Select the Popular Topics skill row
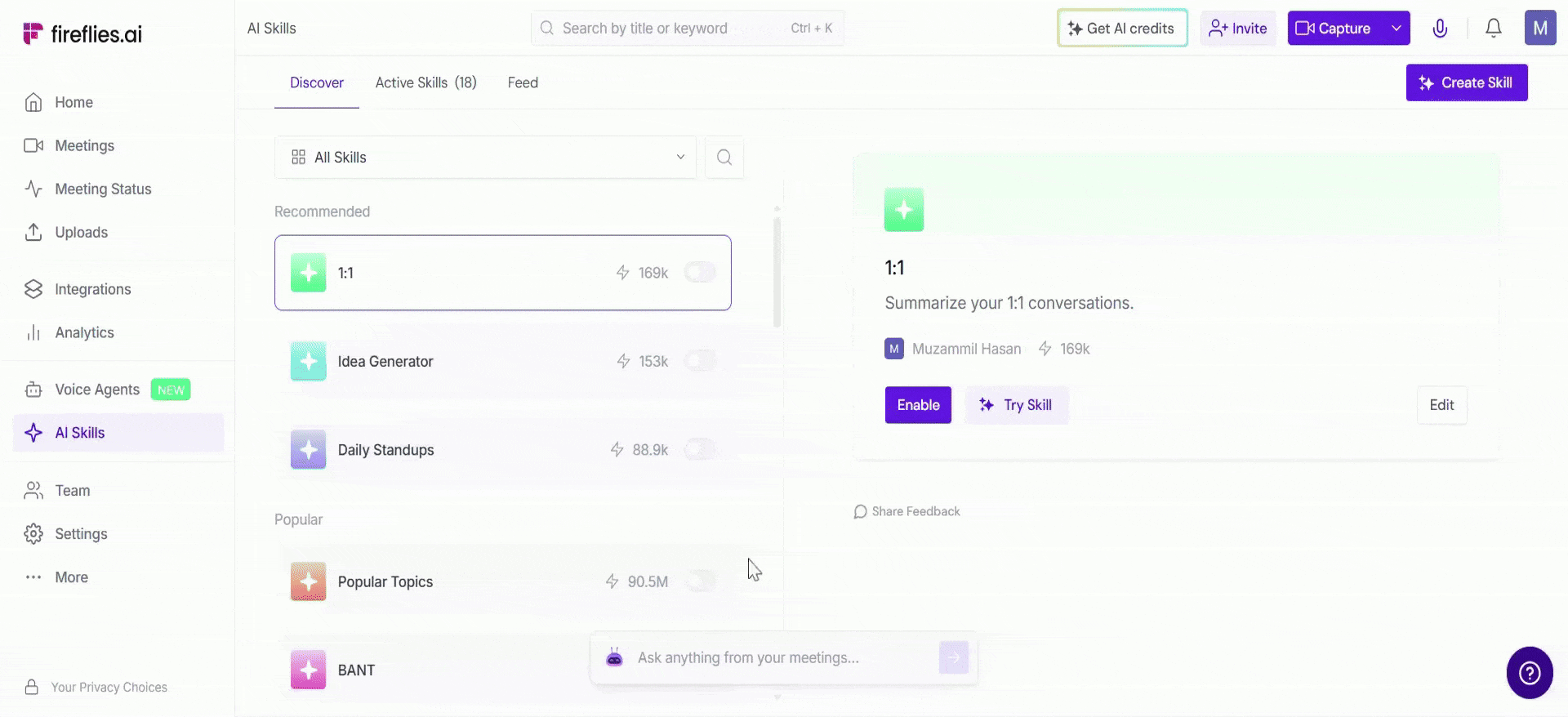Viewport: 1568px width, 717px height. click(x=503, y=581)
